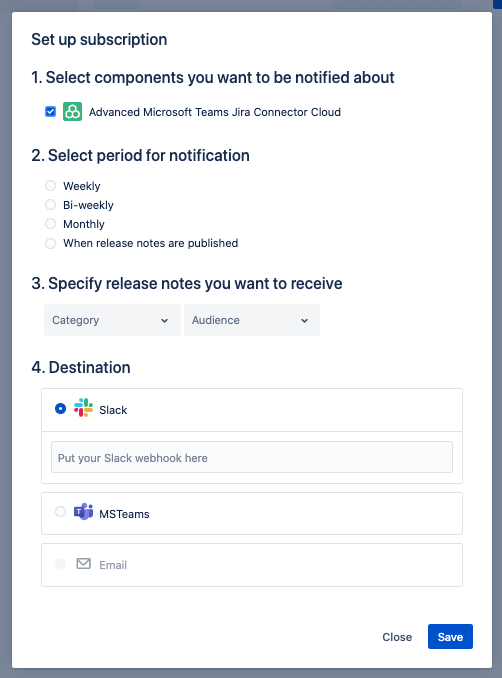502x678 pixels.
Task: Open the Category dropdown
Action: tap(112, 320)
